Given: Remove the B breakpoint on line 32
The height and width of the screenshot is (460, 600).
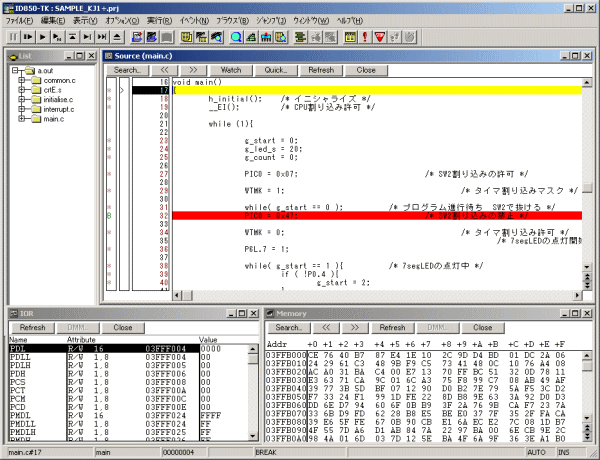Looking at the screenshot, I should point(109,216).
